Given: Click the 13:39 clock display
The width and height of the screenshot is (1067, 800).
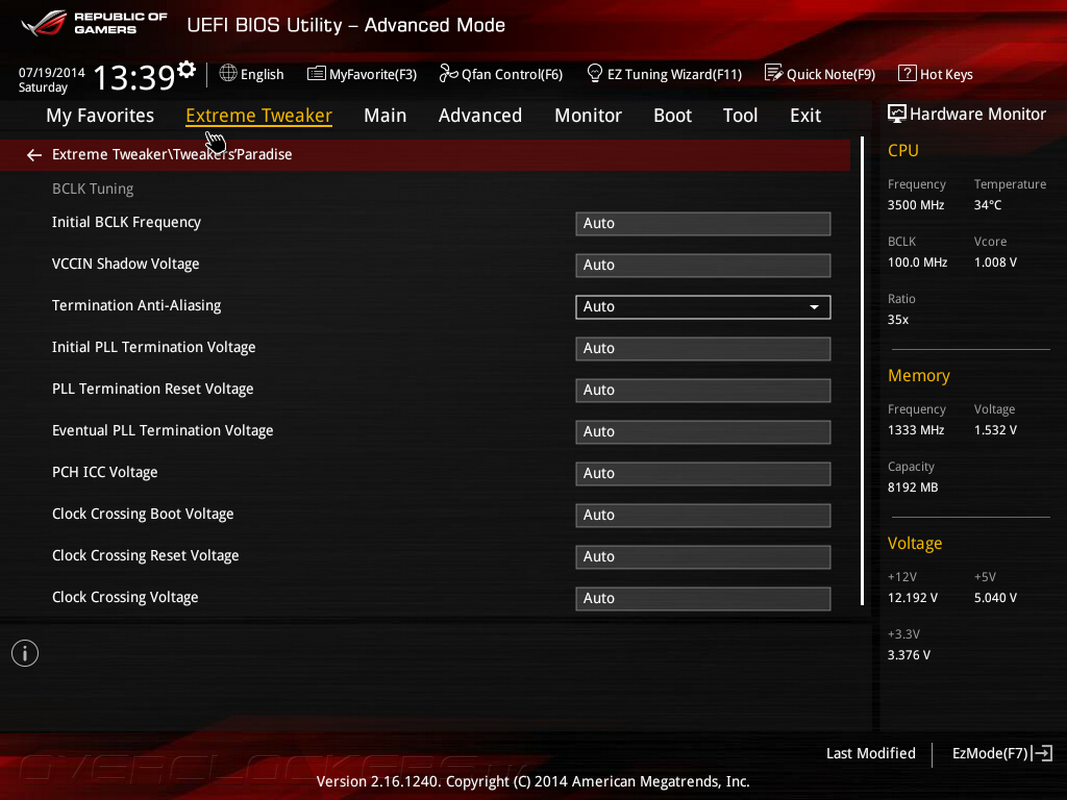Looking at the screenshot, I should coord(134,78).
